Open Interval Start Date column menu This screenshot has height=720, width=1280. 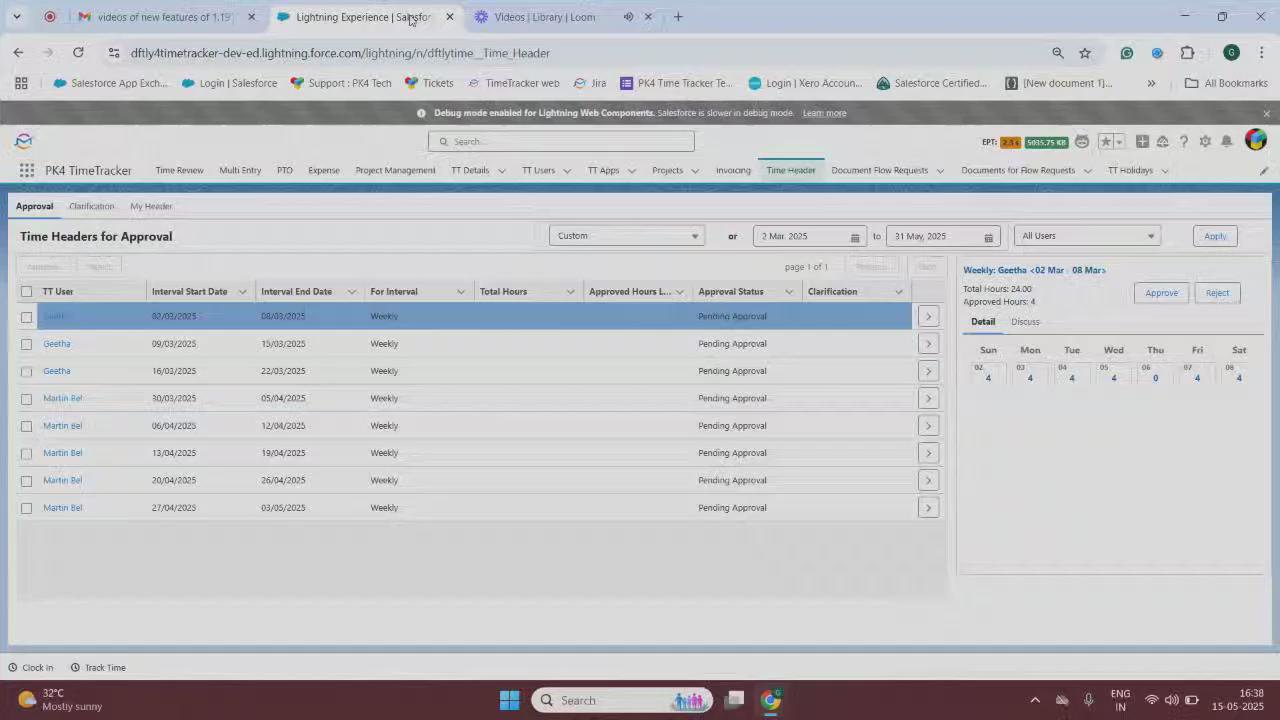tap(242, 292)
